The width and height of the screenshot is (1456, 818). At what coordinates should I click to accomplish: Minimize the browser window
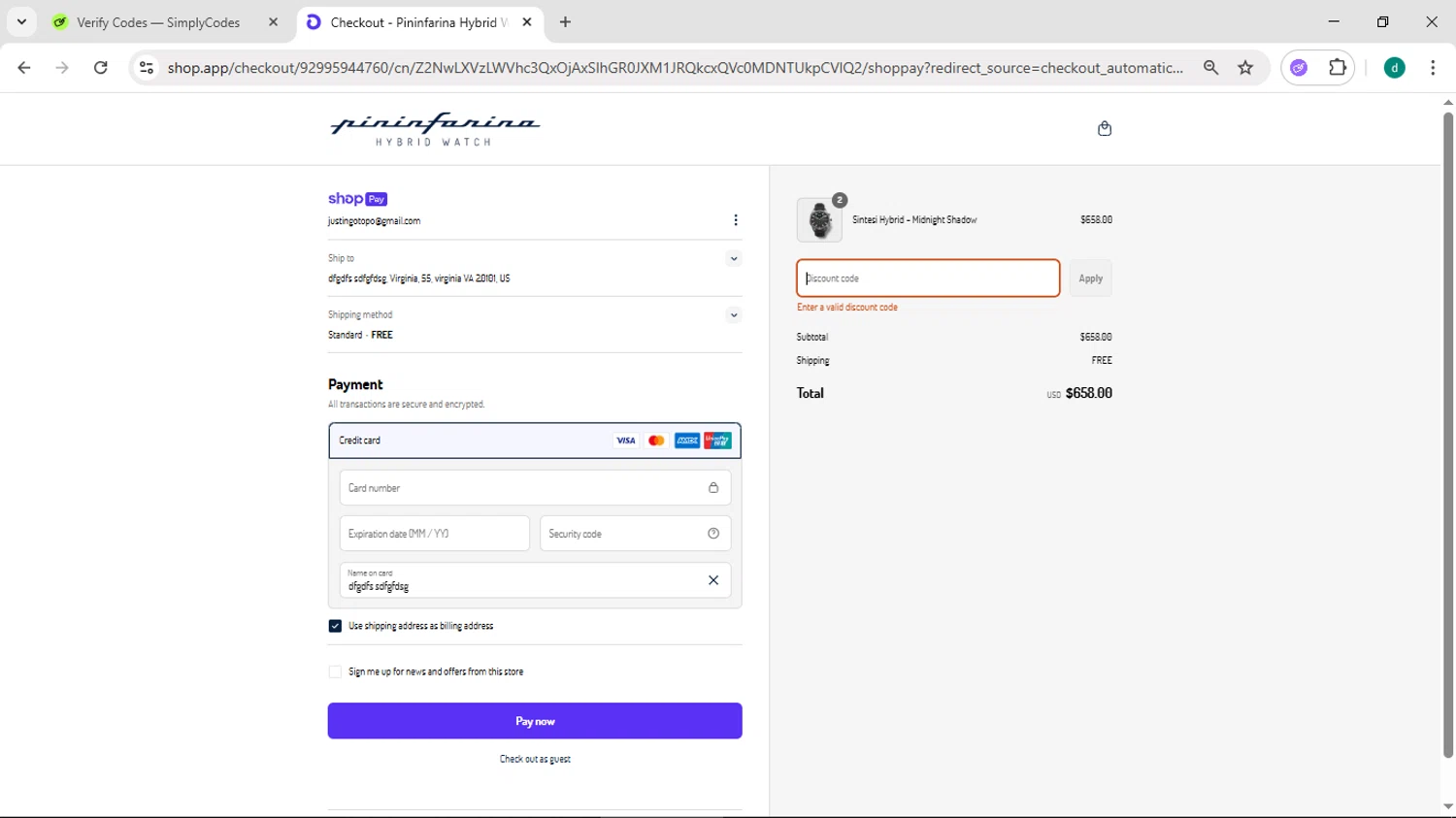1334,21
